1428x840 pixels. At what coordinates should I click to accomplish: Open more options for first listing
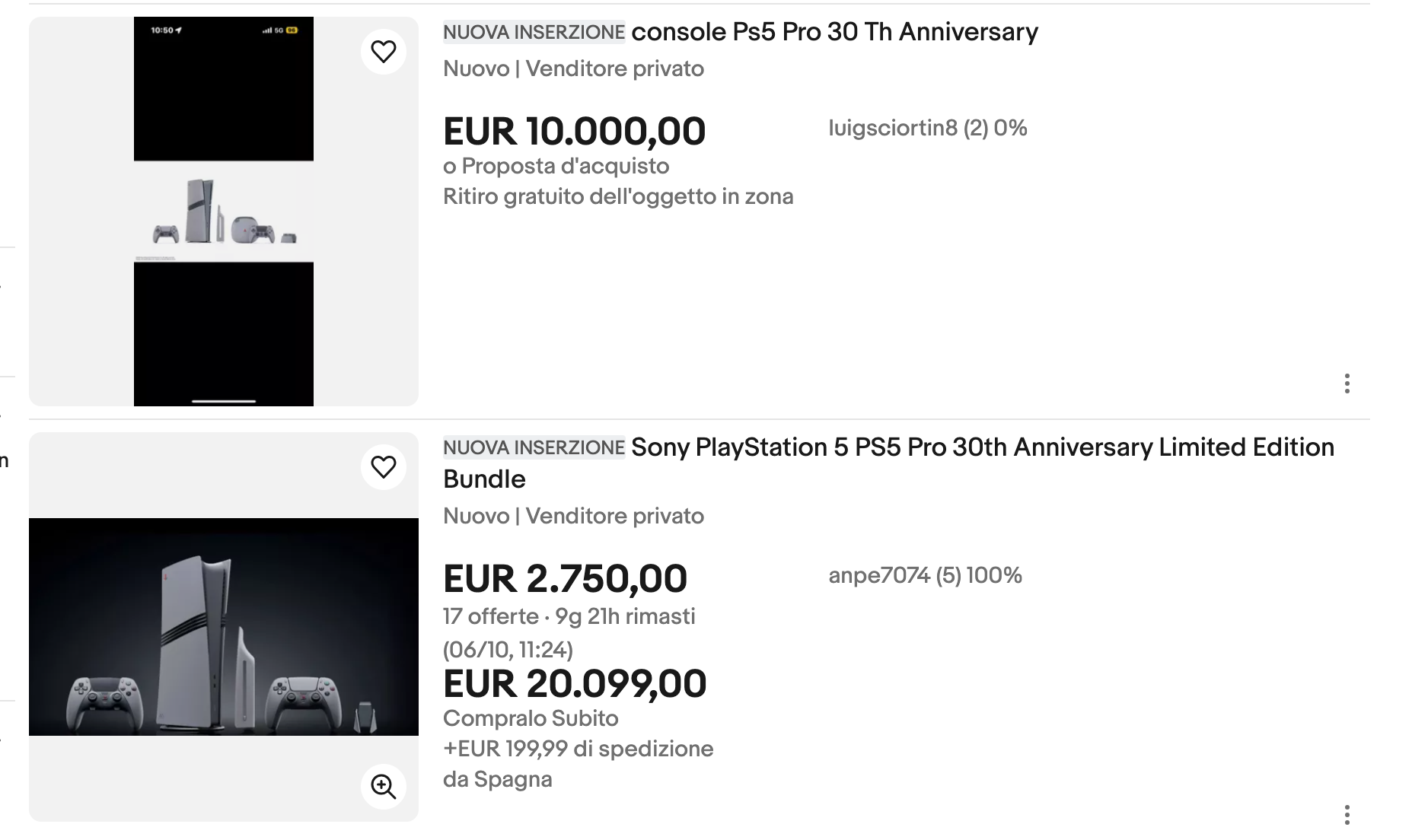pyautogui.click(x=1347, y=383)
